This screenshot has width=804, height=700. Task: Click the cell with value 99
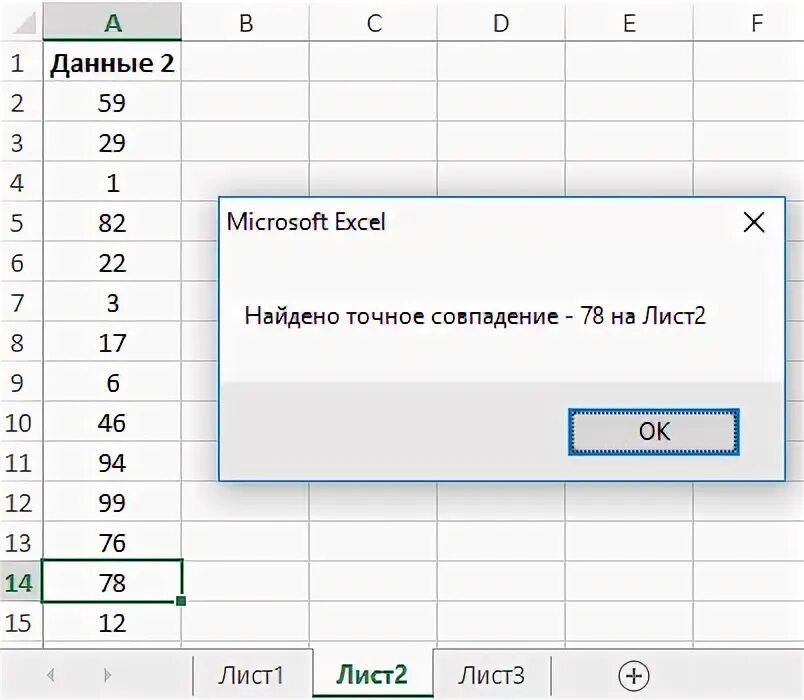click(x=112, y=503)
